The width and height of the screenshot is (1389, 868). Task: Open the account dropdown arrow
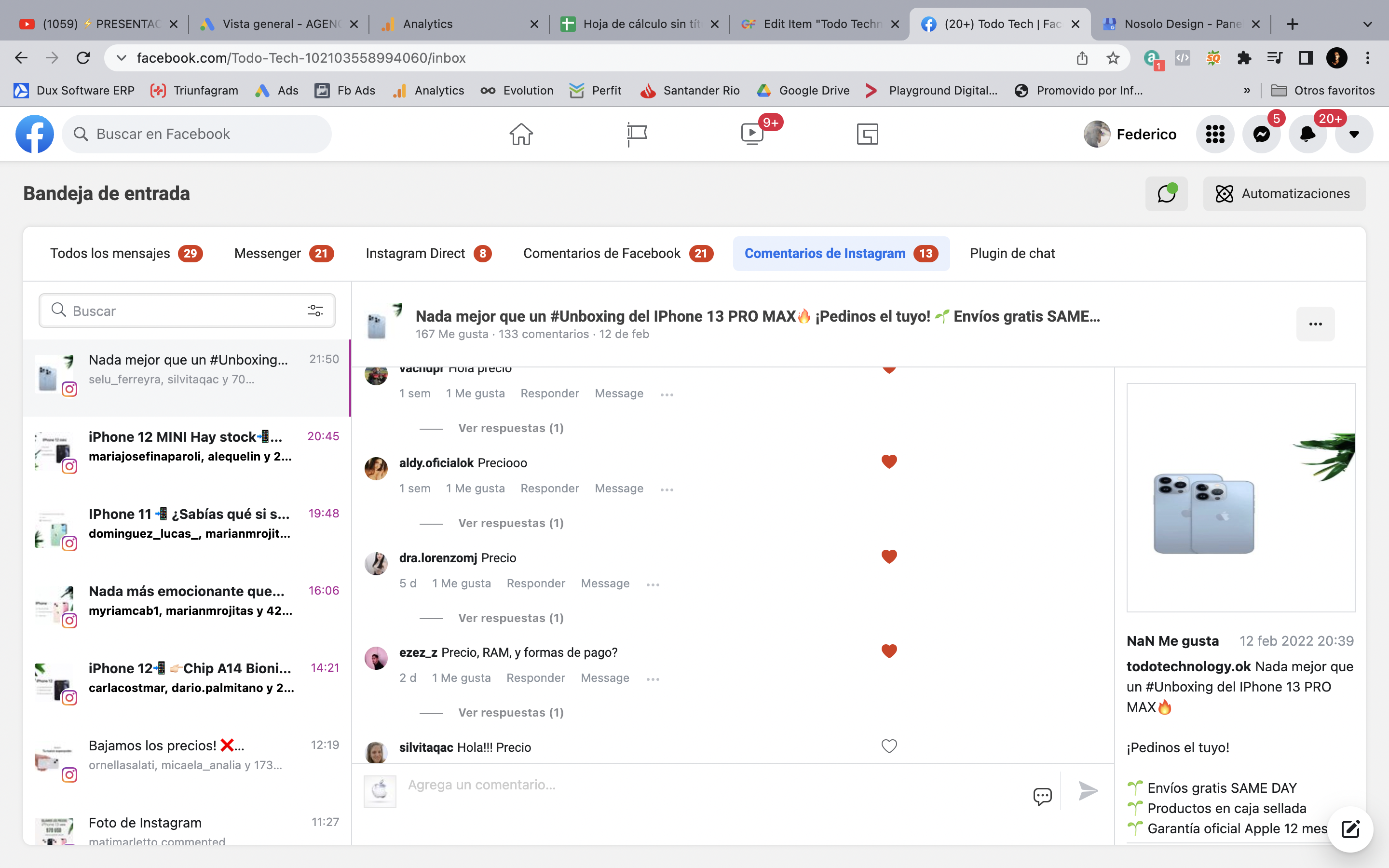click(x=1354, y=134)
